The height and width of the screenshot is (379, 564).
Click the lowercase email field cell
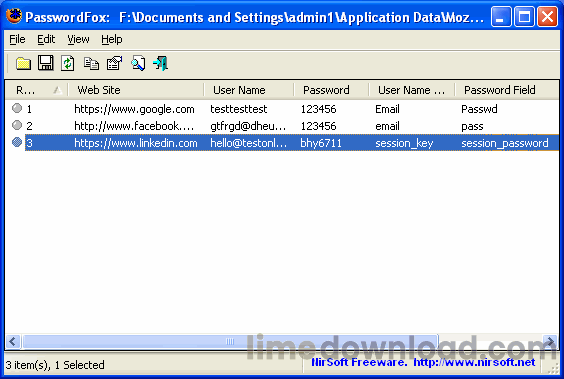(387, 126)
